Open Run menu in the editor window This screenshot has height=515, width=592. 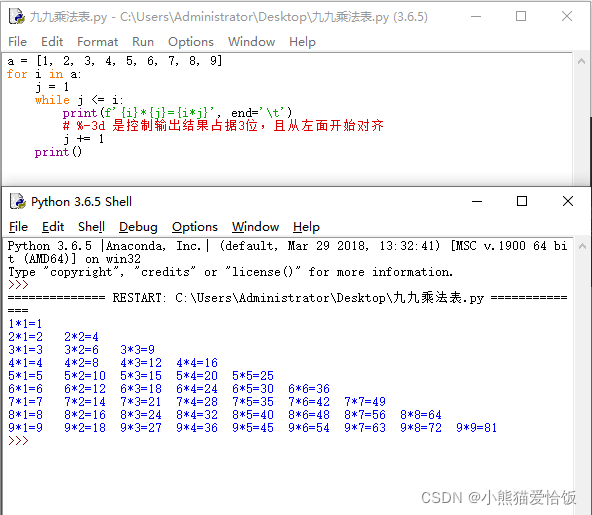(143, 42)
